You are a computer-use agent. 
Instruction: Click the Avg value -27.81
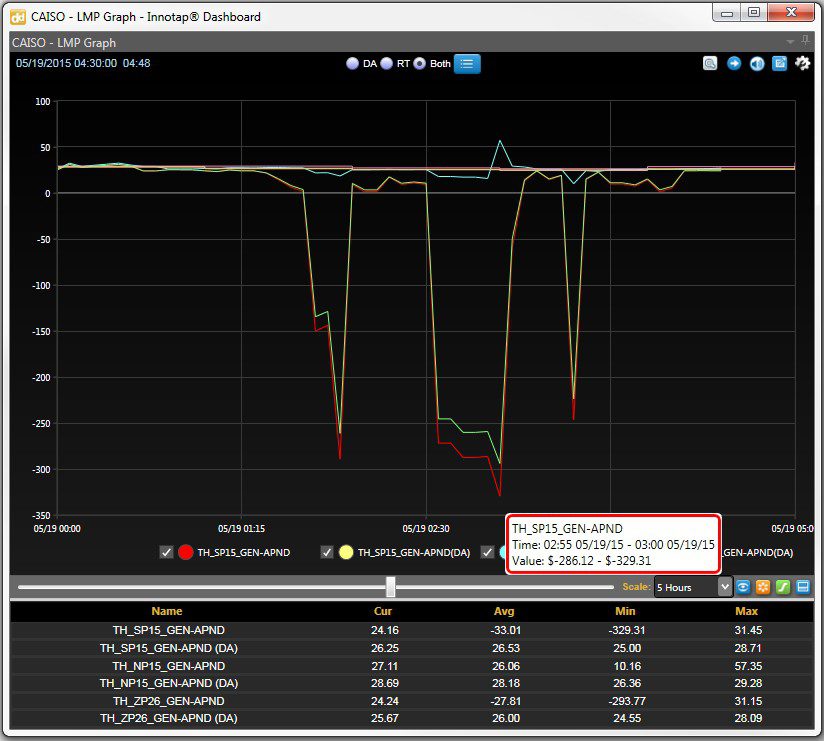(506, 701)
